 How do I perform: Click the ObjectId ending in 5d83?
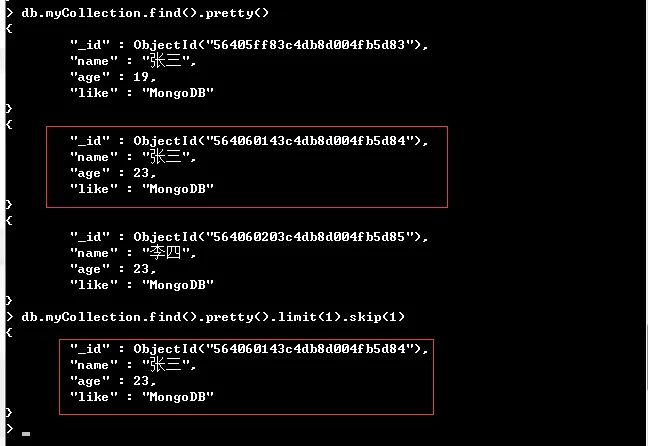280,45
